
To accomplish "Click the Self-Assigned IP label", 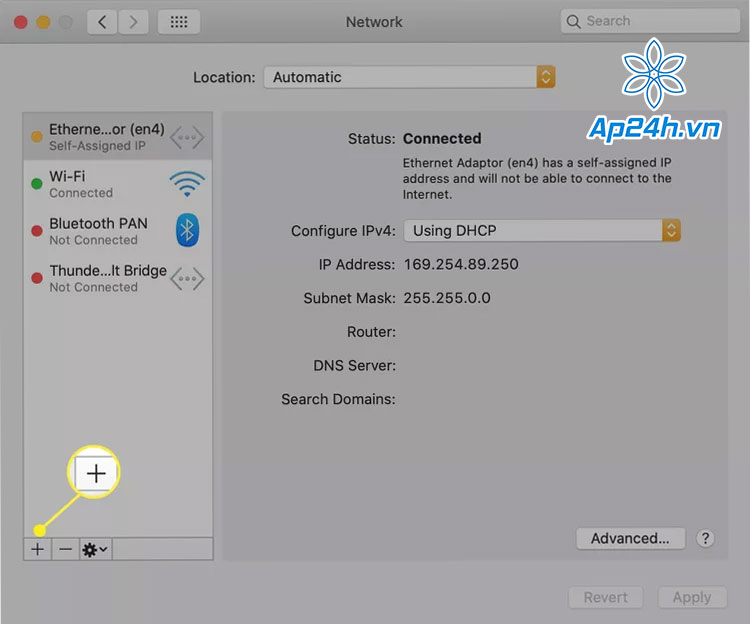I will (x=98, y=146).
